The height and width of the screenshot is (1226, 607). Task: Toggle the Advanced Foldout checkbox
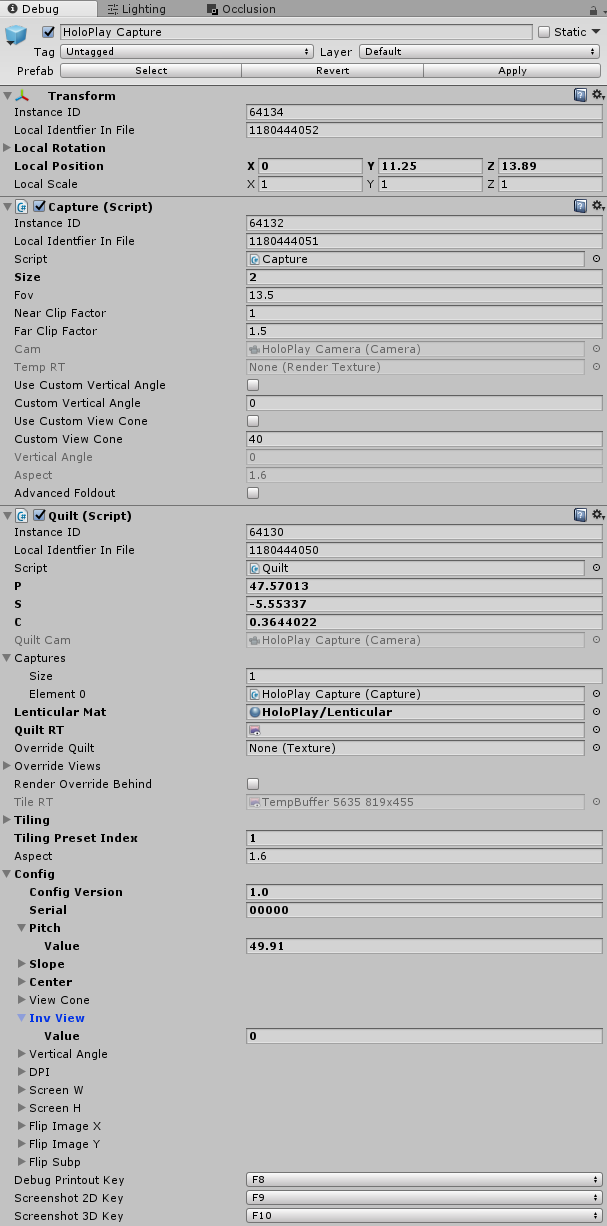point(253,493)
